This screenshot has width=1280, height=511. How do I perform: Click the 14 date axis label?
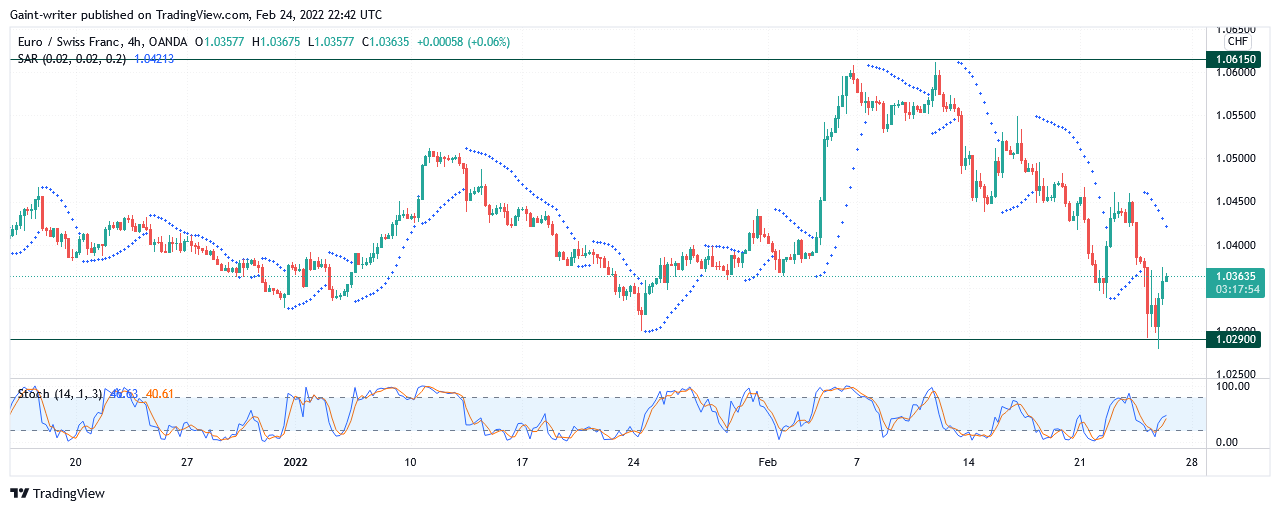click(x=968, y=462)
